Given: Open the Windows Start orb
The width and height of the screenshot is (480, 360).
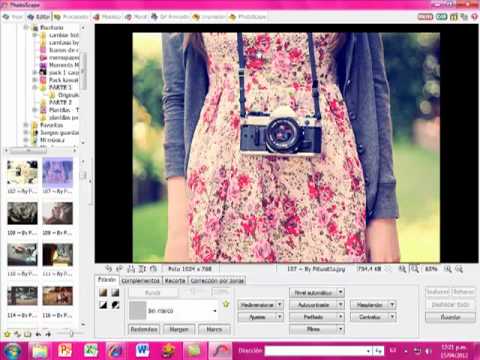Looking at the screenshot, I should (12, 351).
